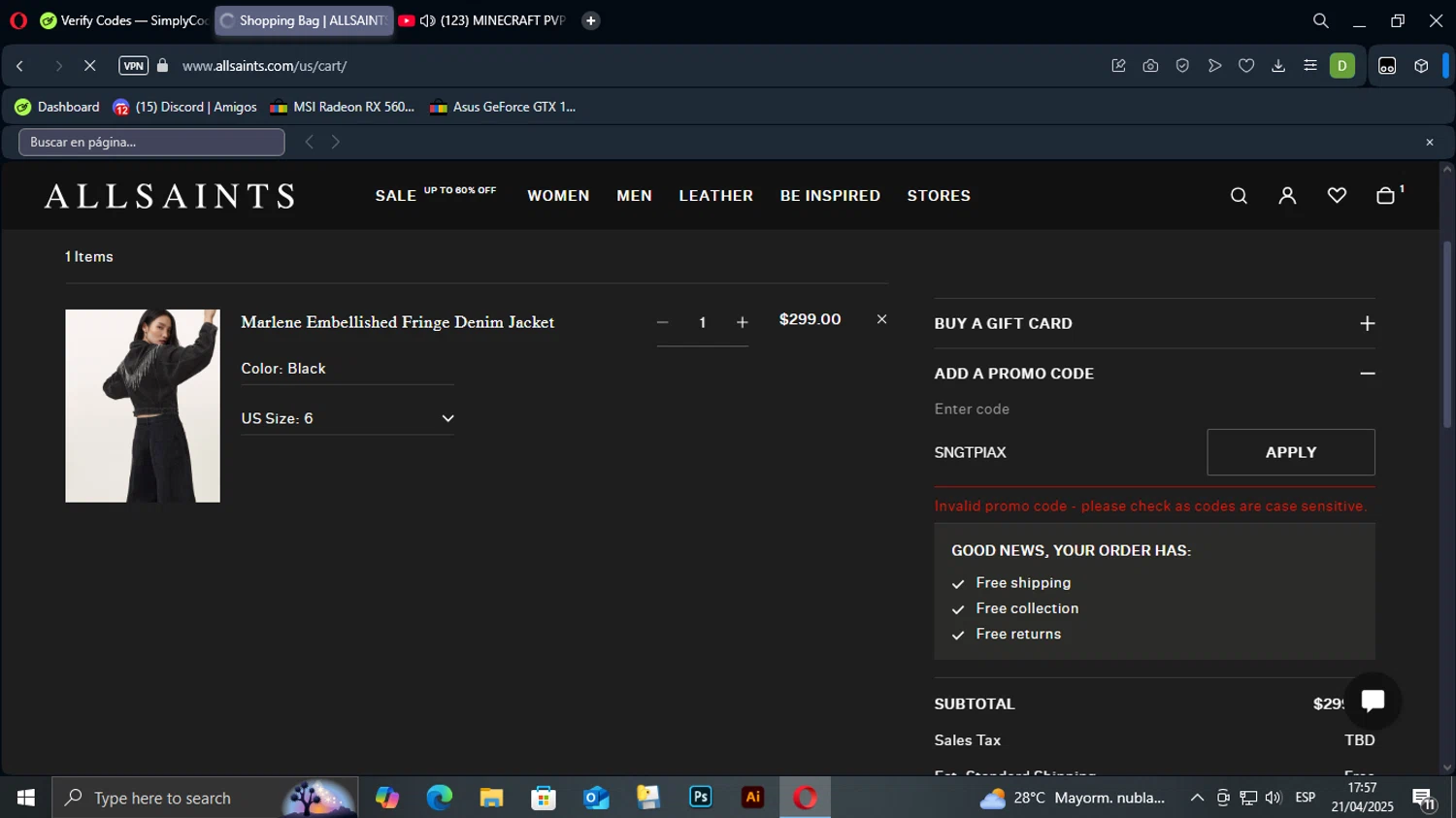Open the BE INSPIRED menu
Screen dimensions: 1456x818
pos(830,196)
